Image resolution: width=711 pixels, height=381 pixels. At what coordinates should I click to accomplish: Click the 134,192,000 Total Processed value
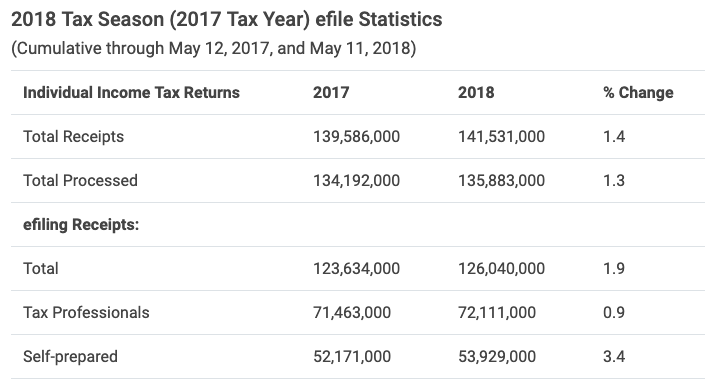point(356,181)
